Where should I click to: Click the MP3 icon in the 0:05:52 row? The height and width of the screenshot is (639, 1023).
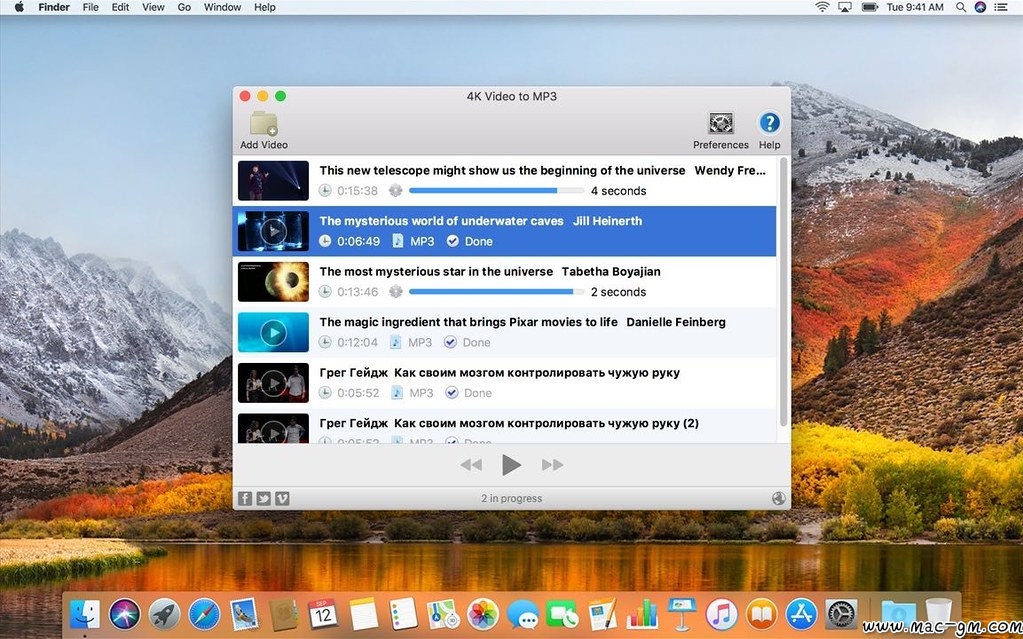coord(397,393)
